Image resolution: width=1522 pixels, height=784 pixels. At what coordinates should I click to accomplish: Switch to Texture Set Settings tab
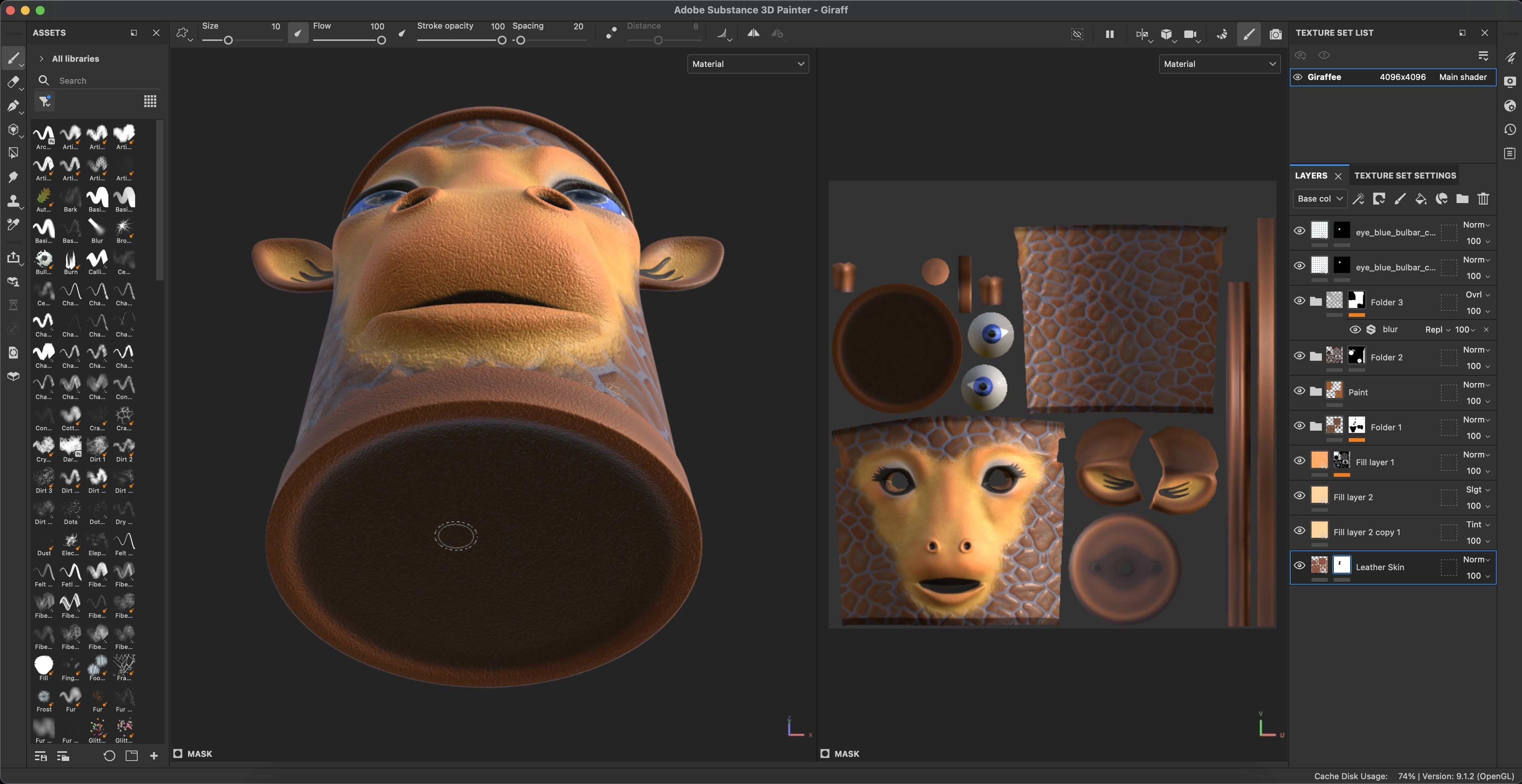click(1404, 176)
